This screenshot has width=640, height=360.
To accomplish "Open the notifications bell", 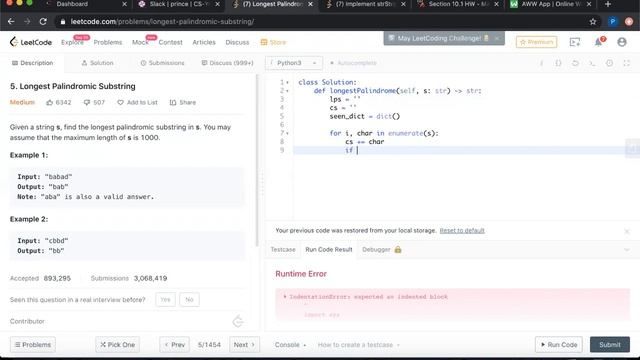I will (x=598, y=42).
